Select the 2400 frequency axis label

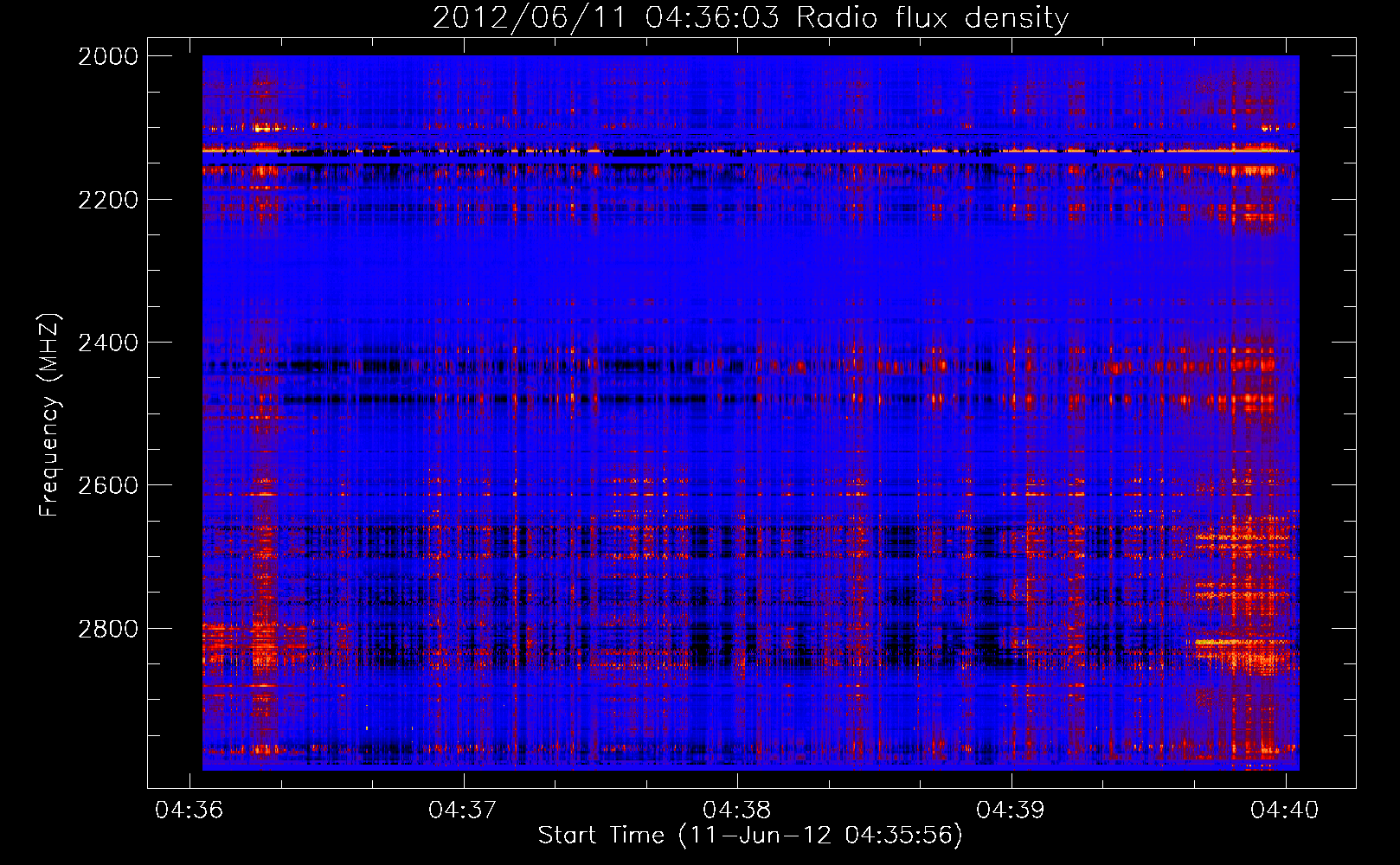coord(108,343)
